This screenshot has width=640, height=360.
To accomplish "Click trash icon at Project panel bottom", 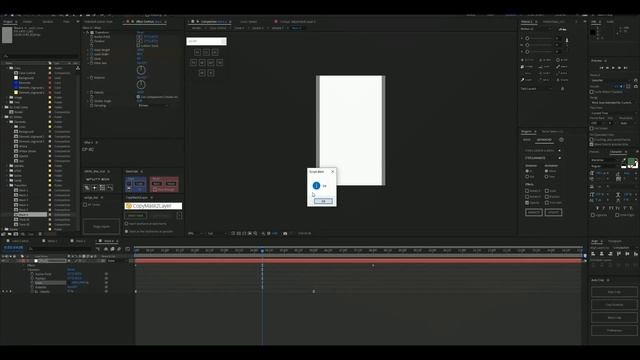I will click(40, 234).
